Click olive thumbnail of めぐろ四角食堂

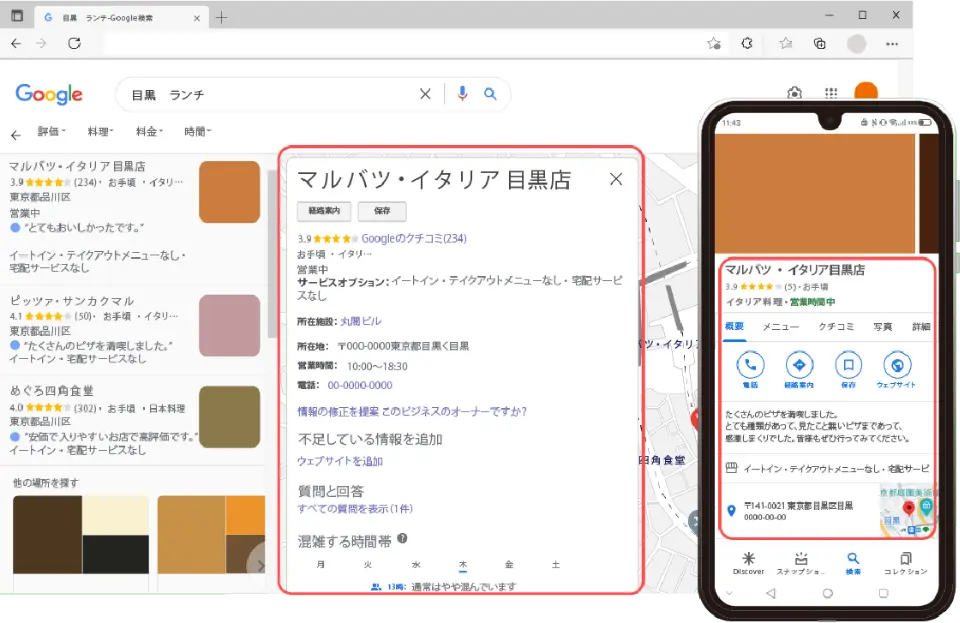point(230,417)
